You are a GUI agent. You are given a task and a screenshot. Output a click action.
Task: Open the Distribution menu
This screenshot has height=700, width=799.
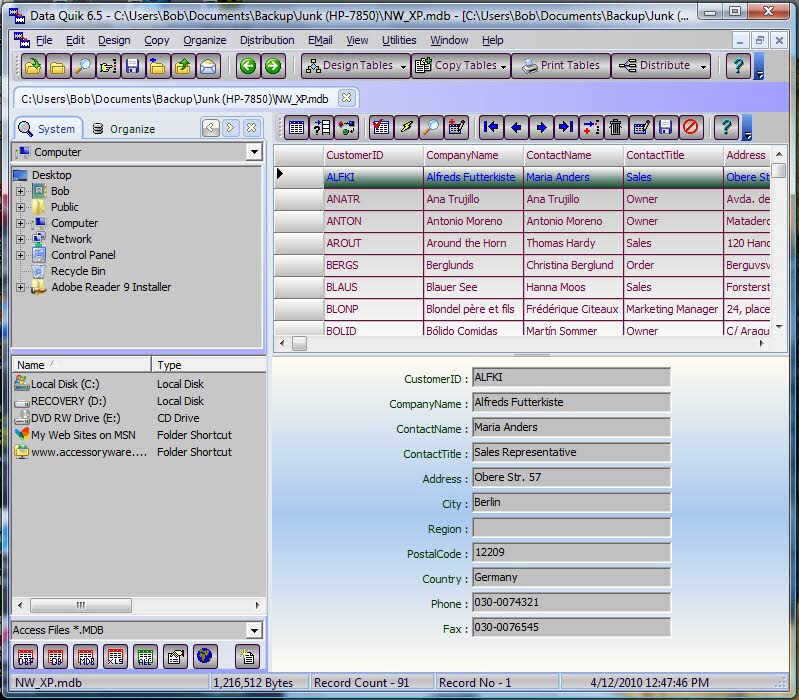coord(267,40)
